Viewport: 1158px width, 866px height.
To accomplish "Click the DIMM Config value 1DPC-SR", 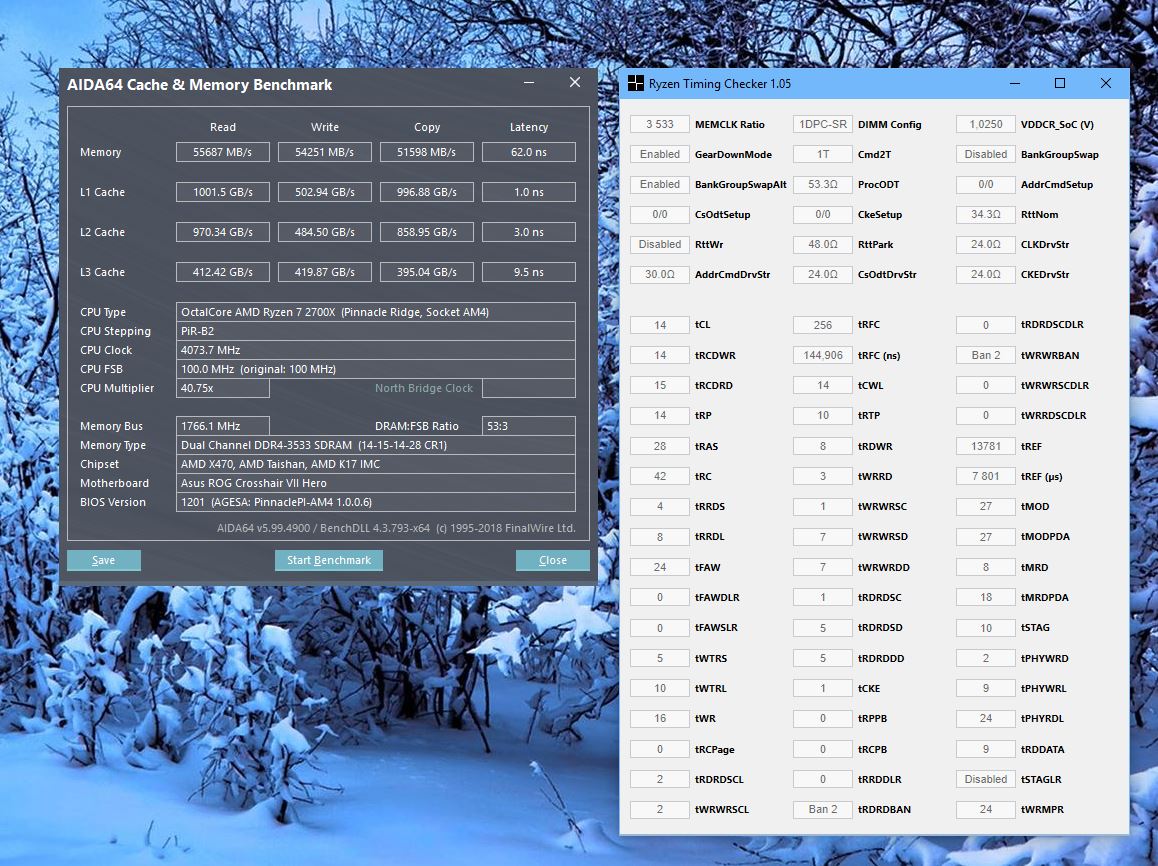I will pos(823,124).
